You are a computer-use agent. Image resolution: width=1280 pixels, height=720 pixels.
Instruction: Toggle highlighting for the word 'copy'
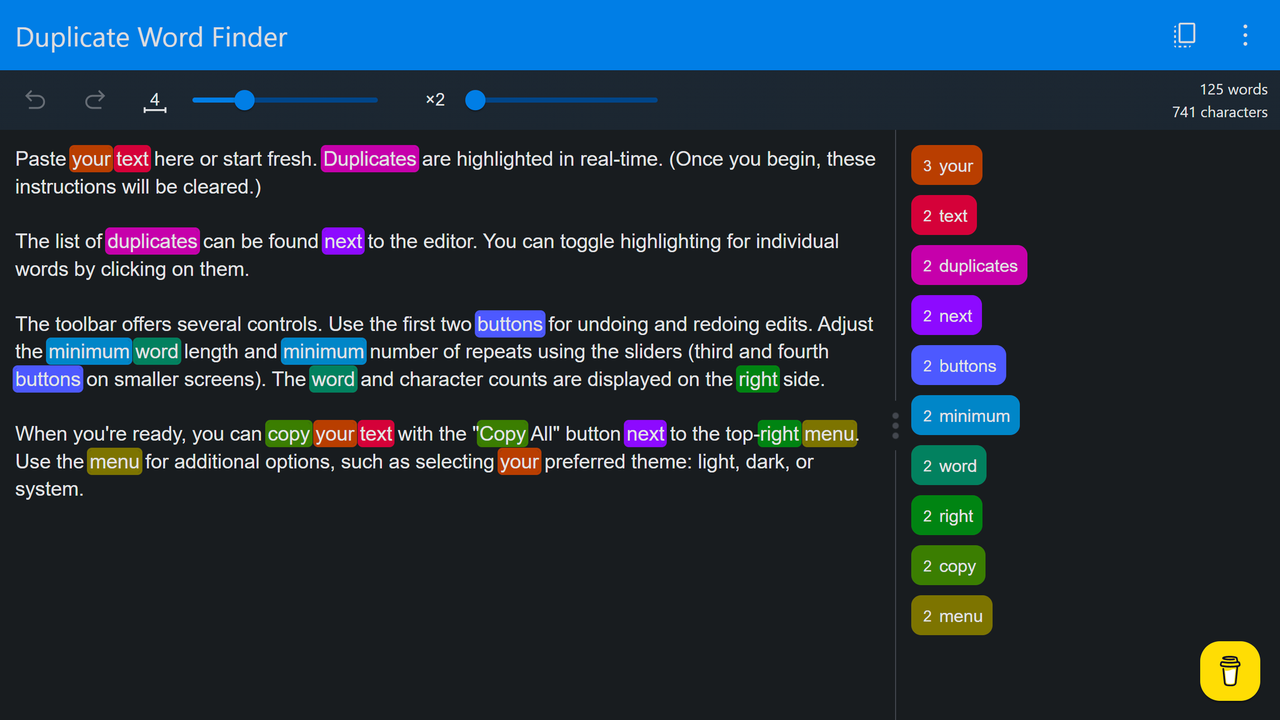[948, 565]
